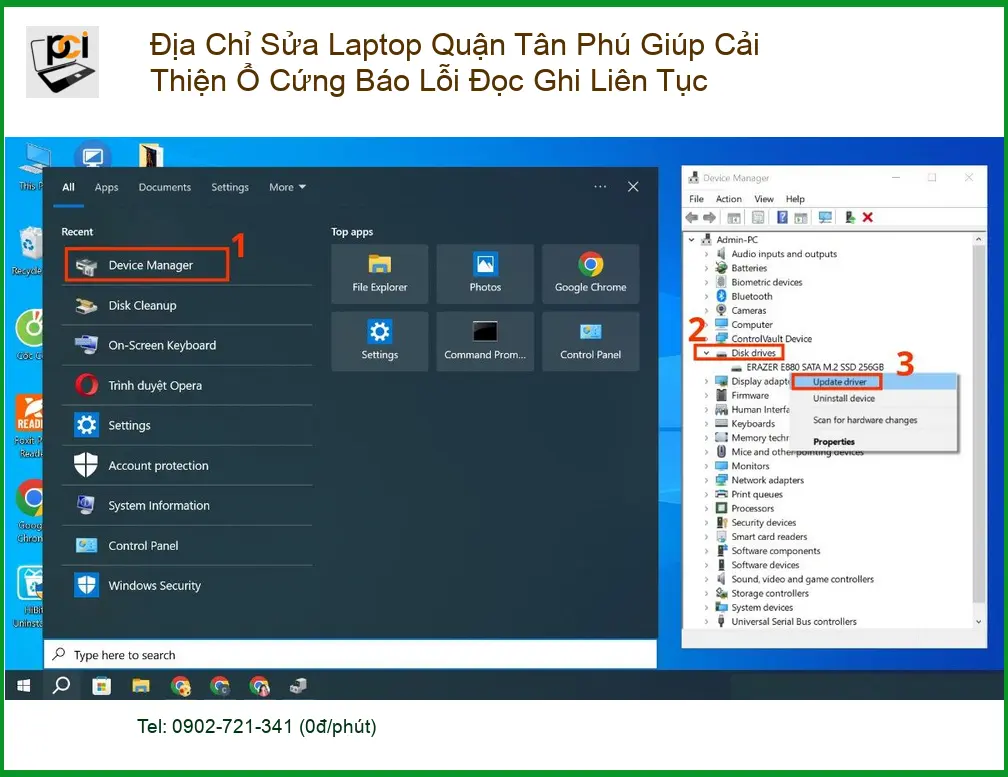Click the Show/Hide Action Pane toolbar icon
The image size is (1008, 777).
800,218
